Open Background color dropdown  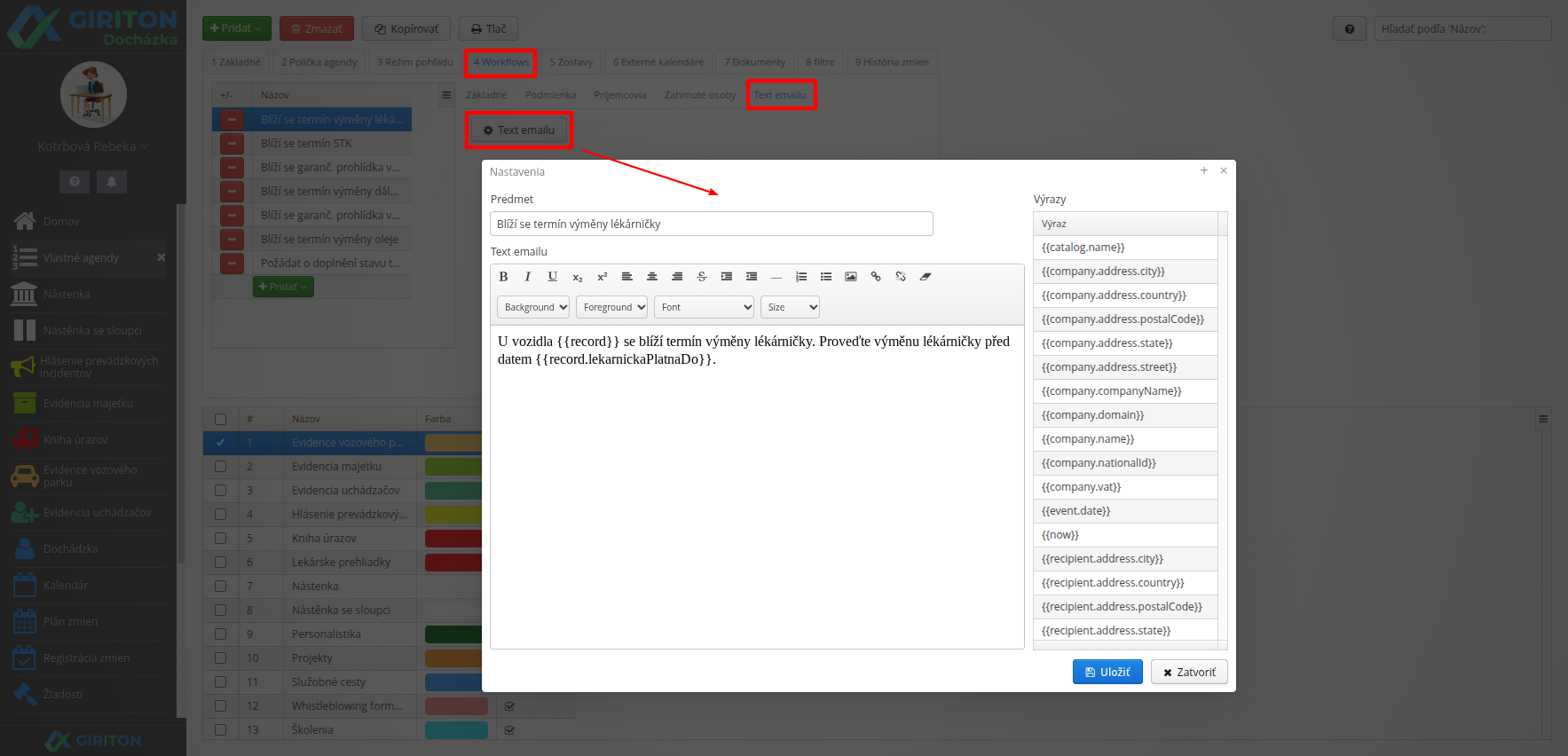coord(533,307)
